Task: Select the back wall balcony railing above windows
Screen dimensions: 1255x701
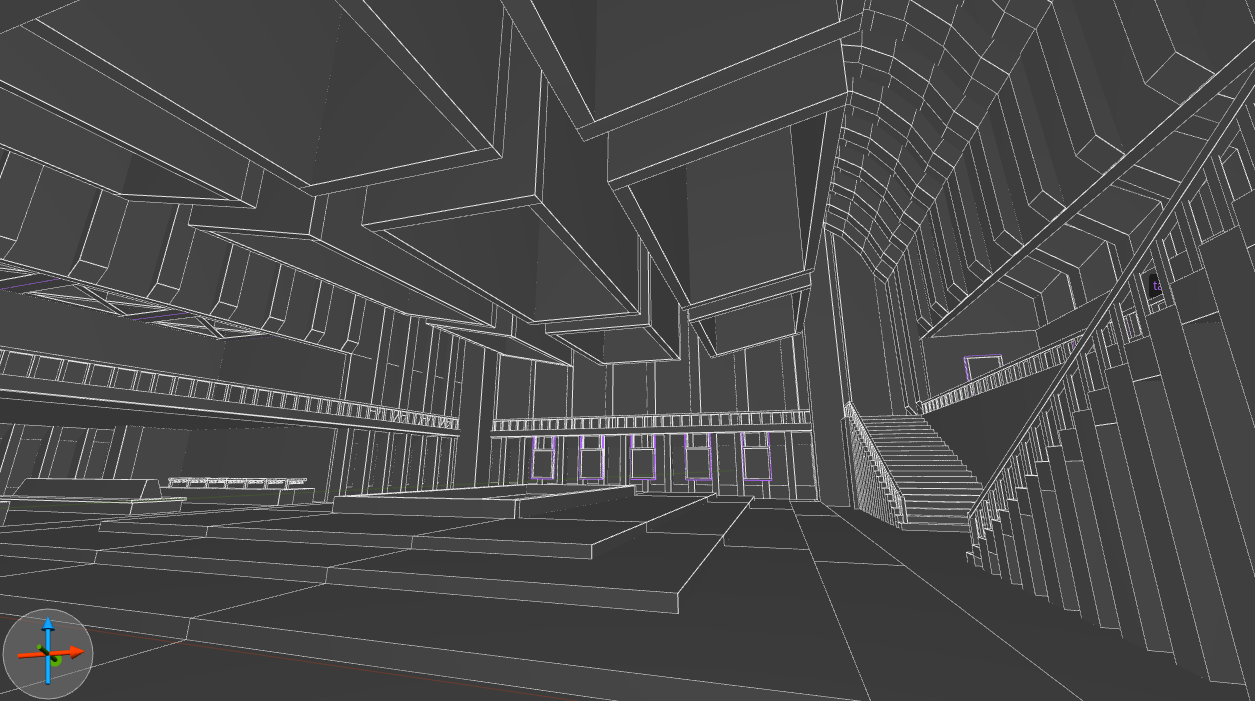Action: coord(650,421)
